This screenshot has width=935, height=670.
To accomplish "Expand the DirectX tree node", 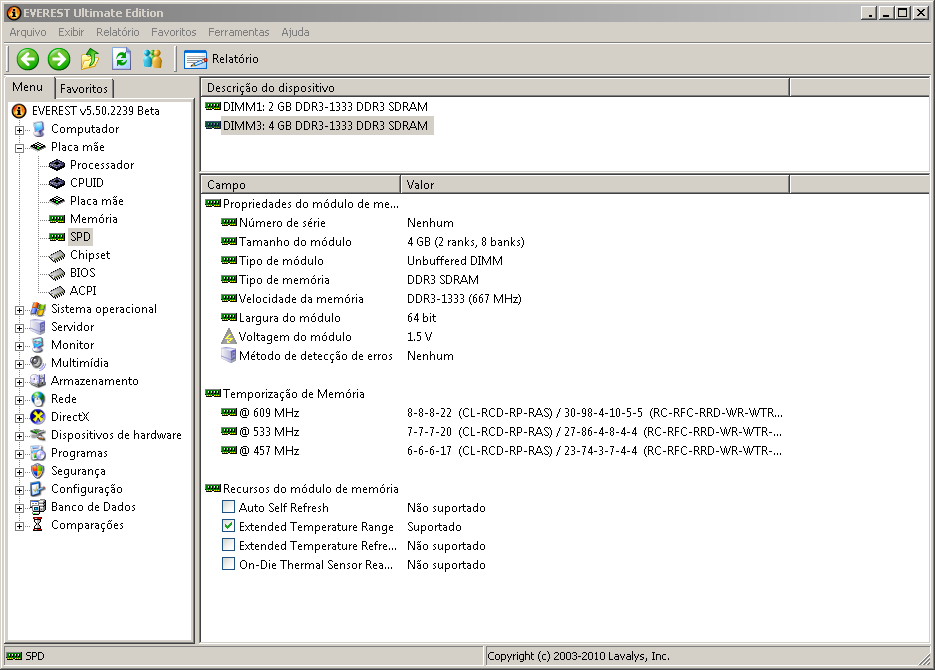I will (x=19, y=417).
